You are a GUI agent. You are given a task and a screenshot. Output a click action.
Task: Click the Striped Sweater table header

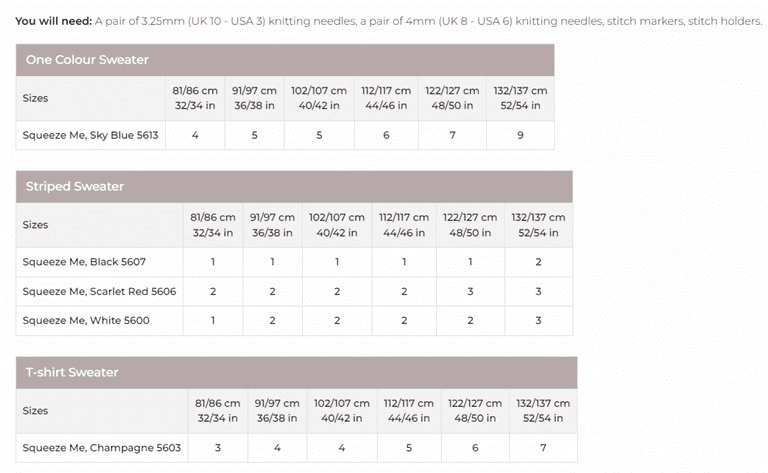coord(75,187)
